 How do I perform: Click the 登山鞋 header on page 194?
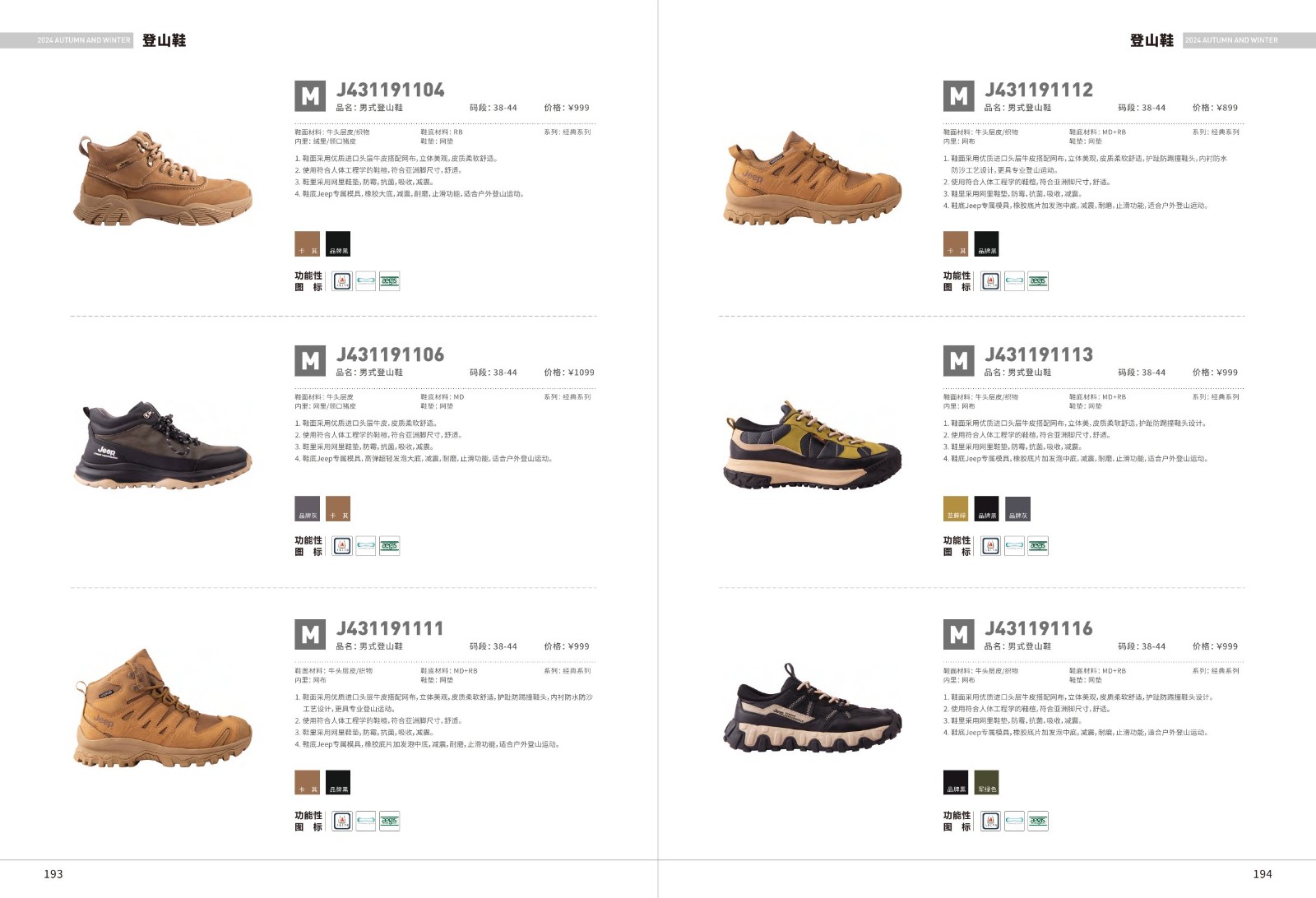coord(1151,40)
